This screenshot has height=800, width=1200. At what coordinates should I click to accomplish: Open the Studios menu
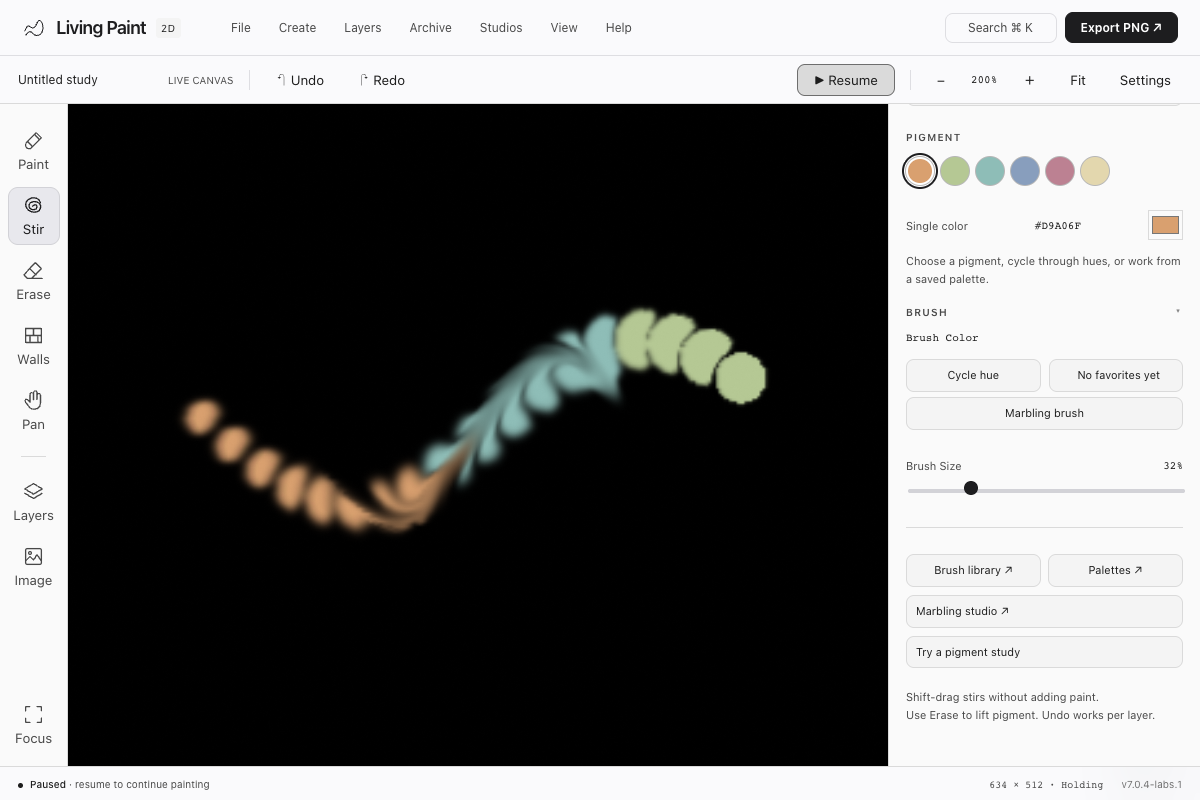501,28
